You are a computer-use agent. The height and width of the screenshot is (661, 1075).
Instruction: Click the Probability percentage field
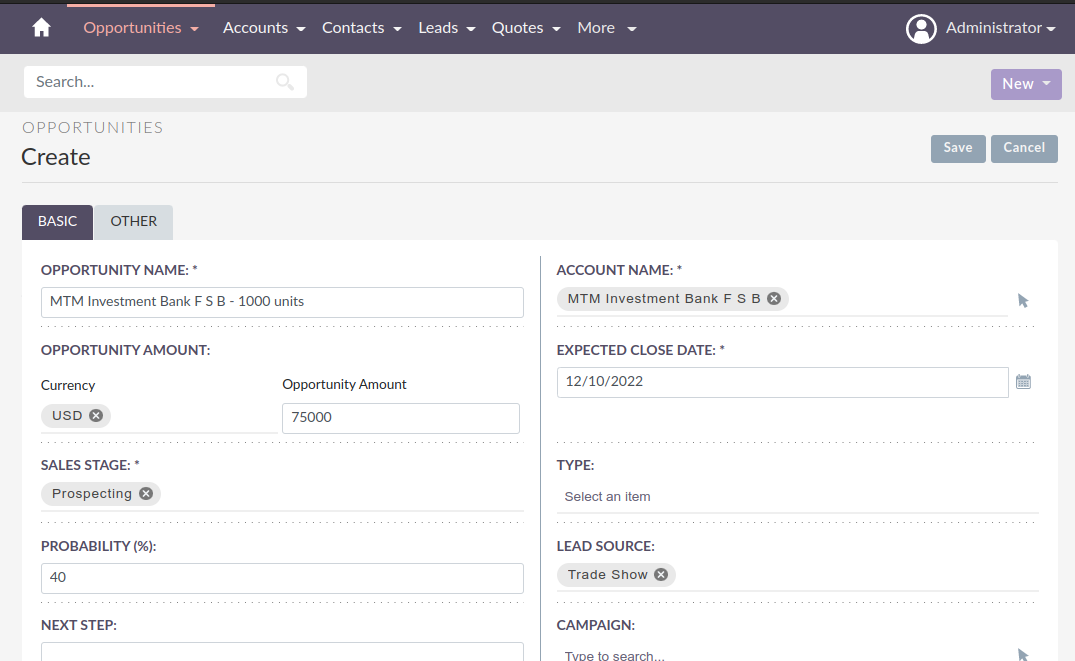(282, 578)
